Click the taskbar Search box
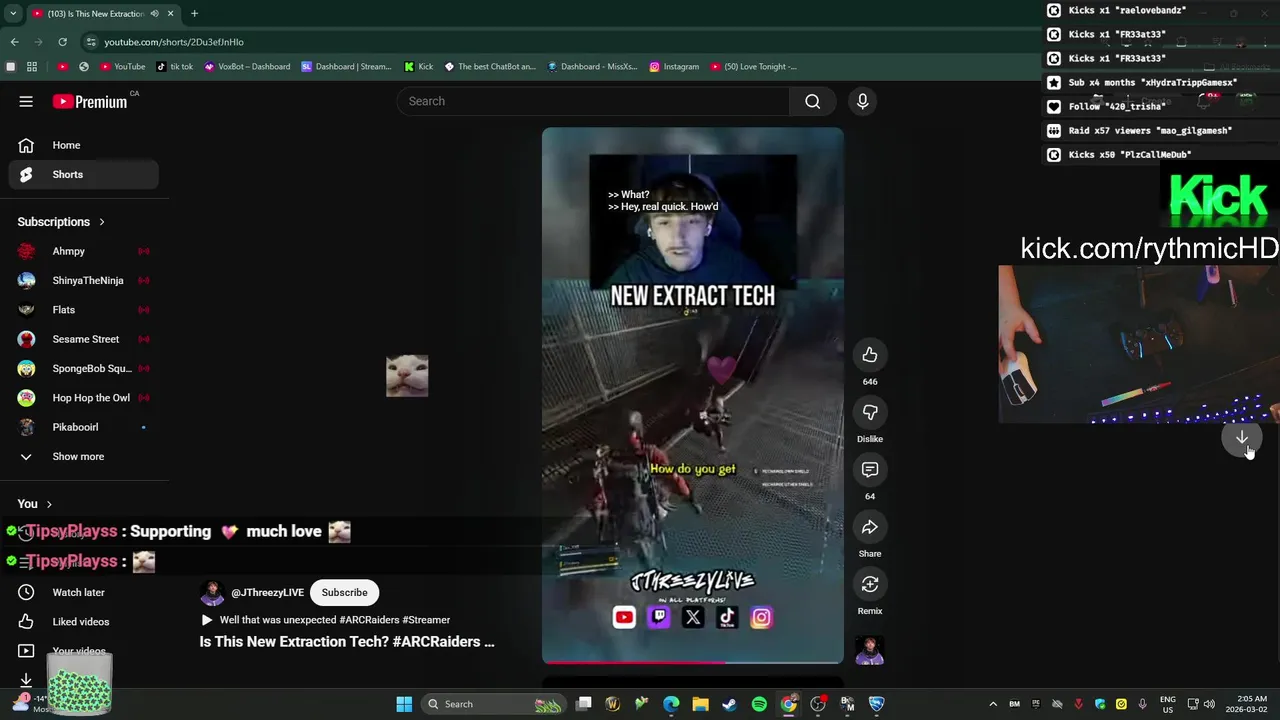 (x=494, y=704)
